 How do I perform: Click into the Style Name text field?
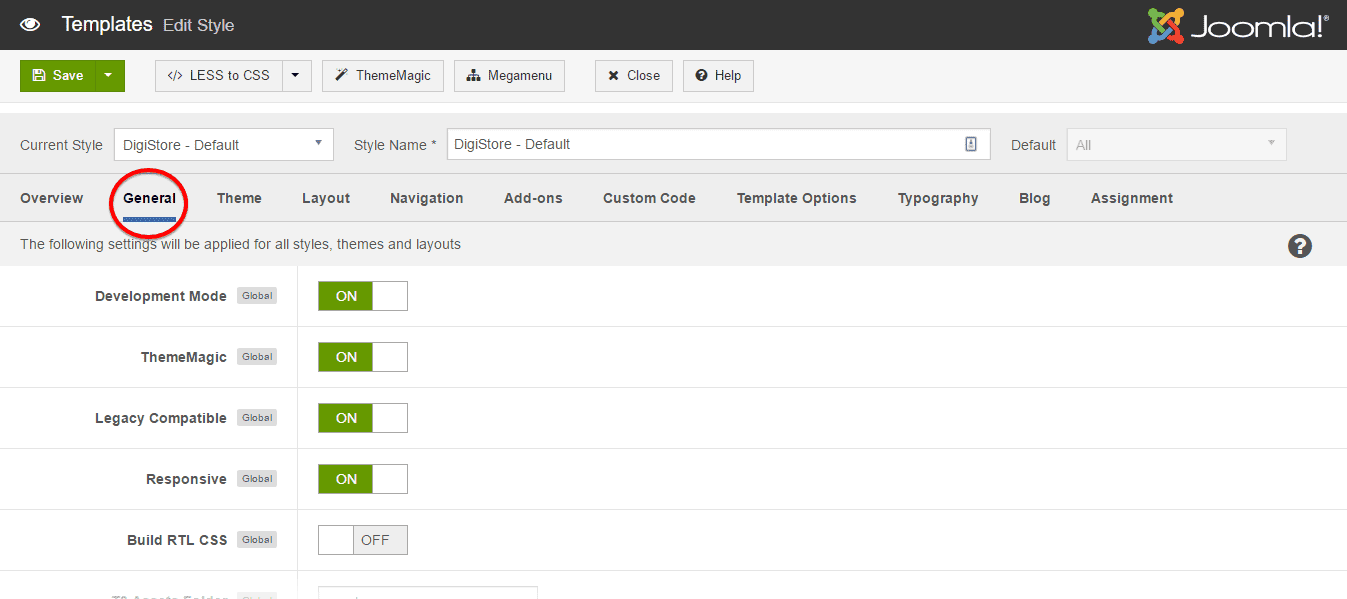coord(700,144)
